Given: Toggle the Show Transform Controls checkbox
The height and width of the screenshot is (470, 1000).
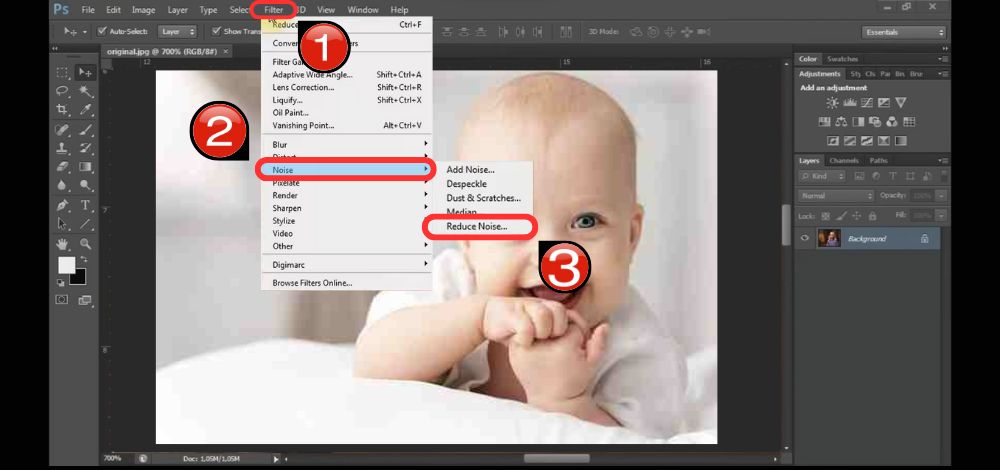Looking at the screenshot, I should (x=216, y=31).
